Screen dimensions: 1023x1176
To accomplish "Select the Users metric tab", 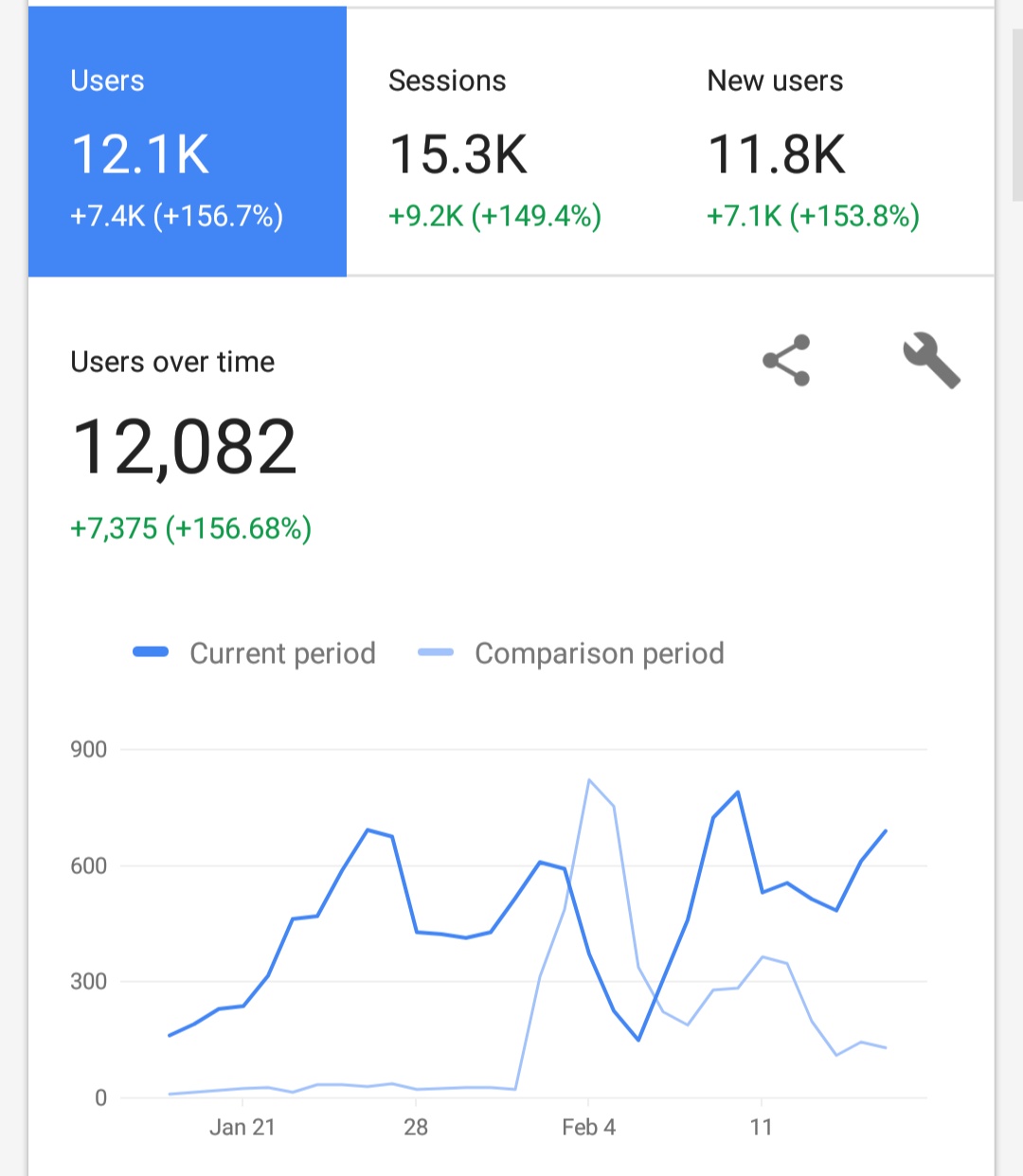I will pos(188,142).
